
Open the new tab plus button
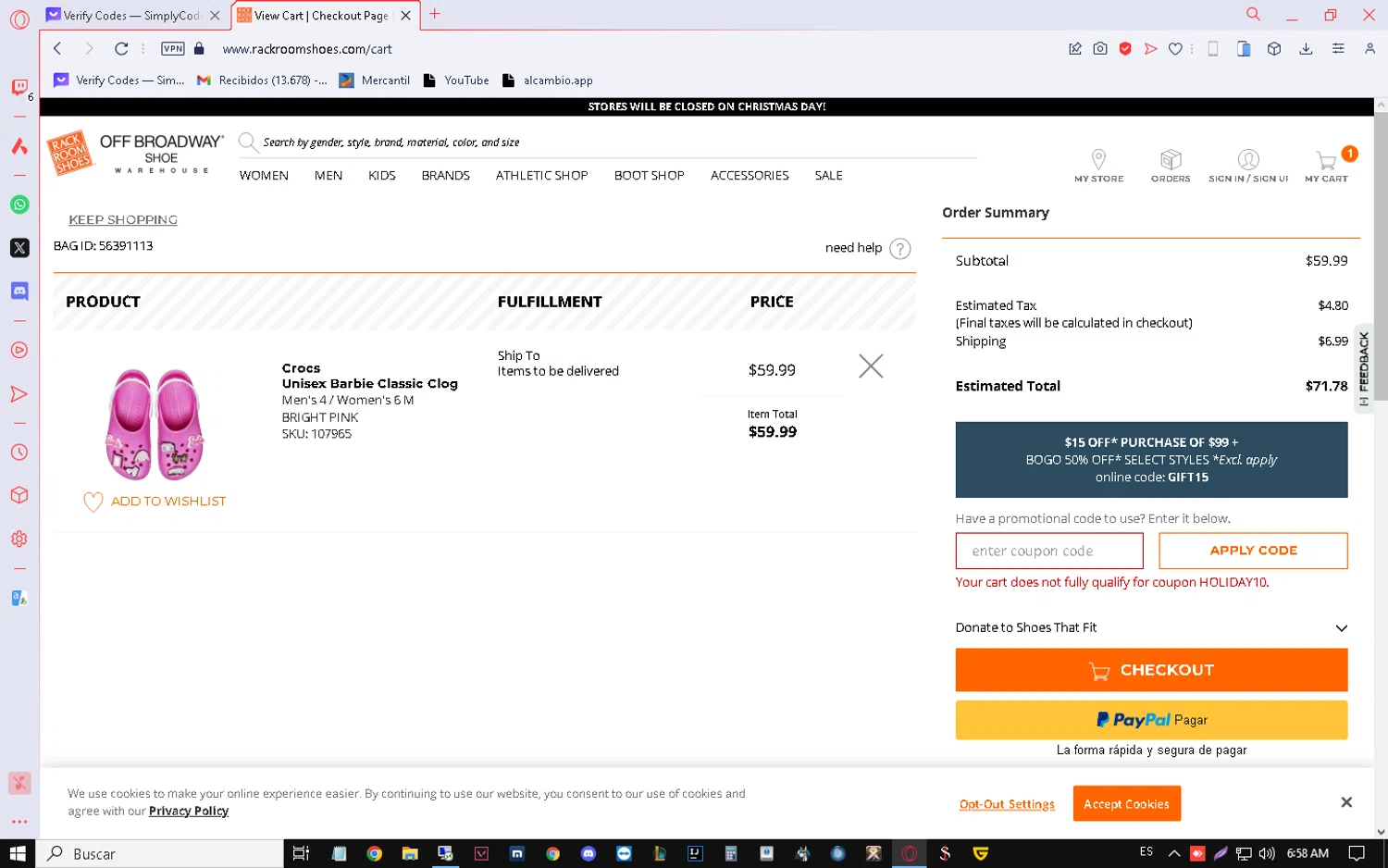435,14
